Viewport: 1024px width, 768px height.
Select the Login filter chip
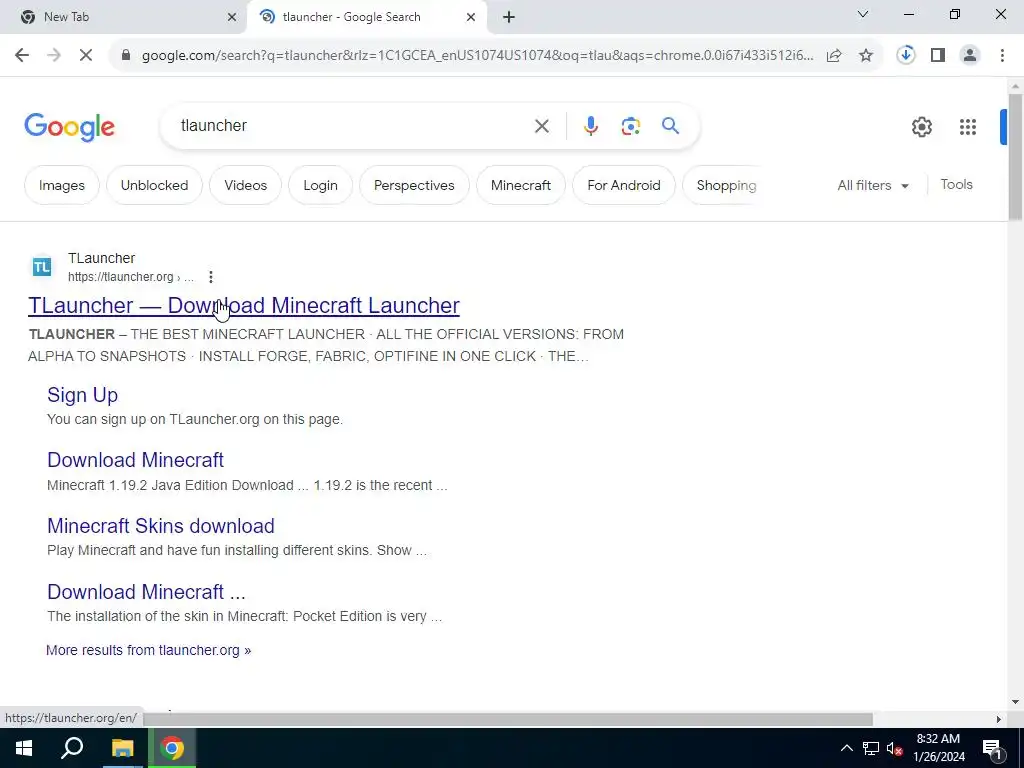(320, 185)
